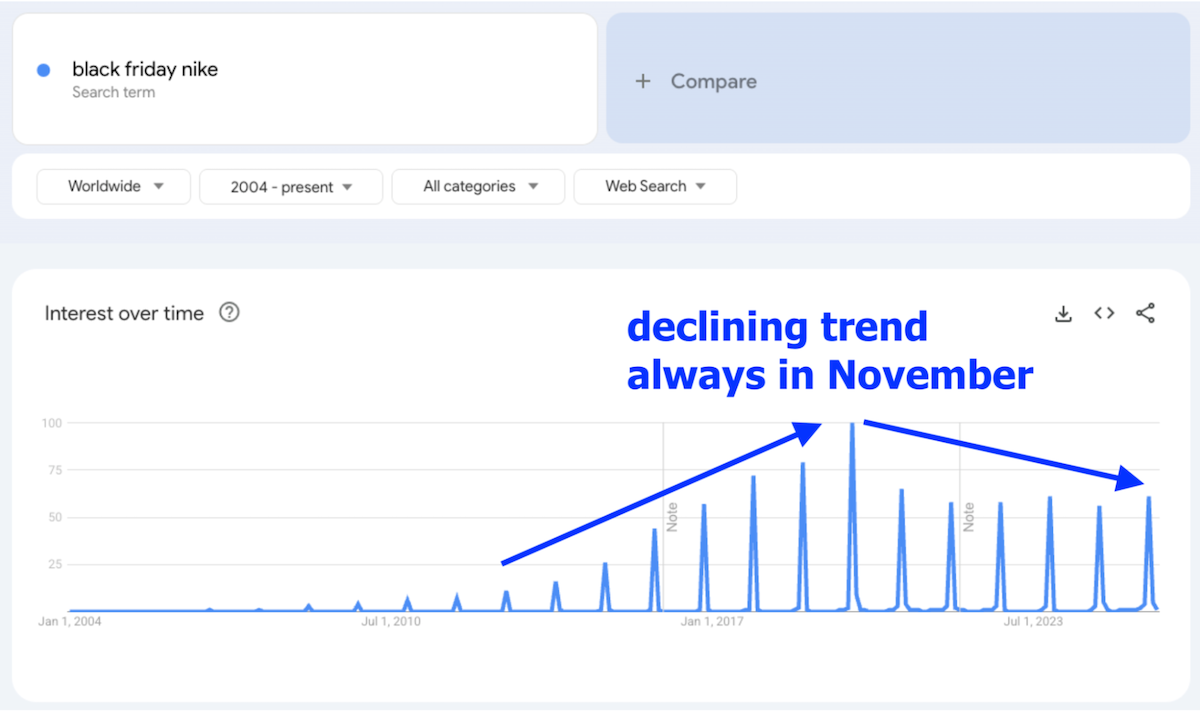The width and height of the screenshot is (1200, 711).
Task: Open the Worldwide region selector
Action: click(113, 186)
